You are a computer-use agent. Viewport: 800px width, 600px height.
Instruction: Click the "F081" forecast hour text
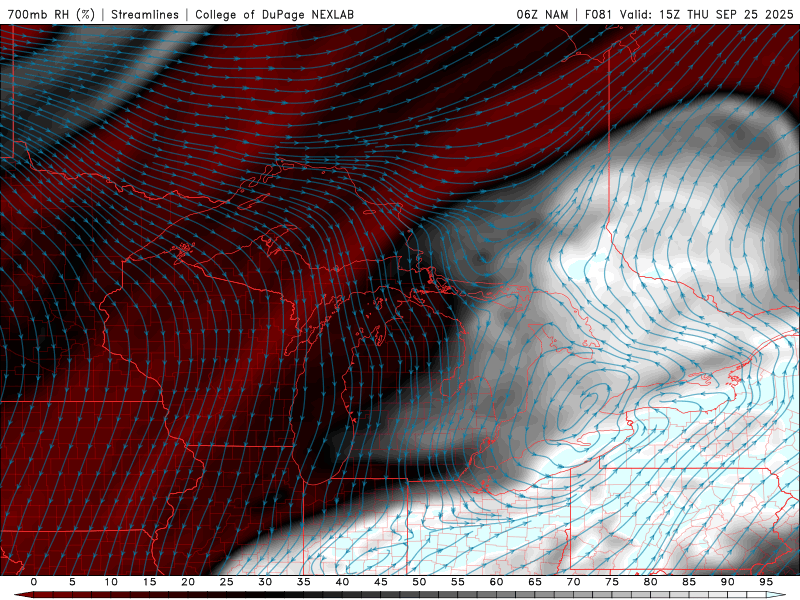(599, 14)
